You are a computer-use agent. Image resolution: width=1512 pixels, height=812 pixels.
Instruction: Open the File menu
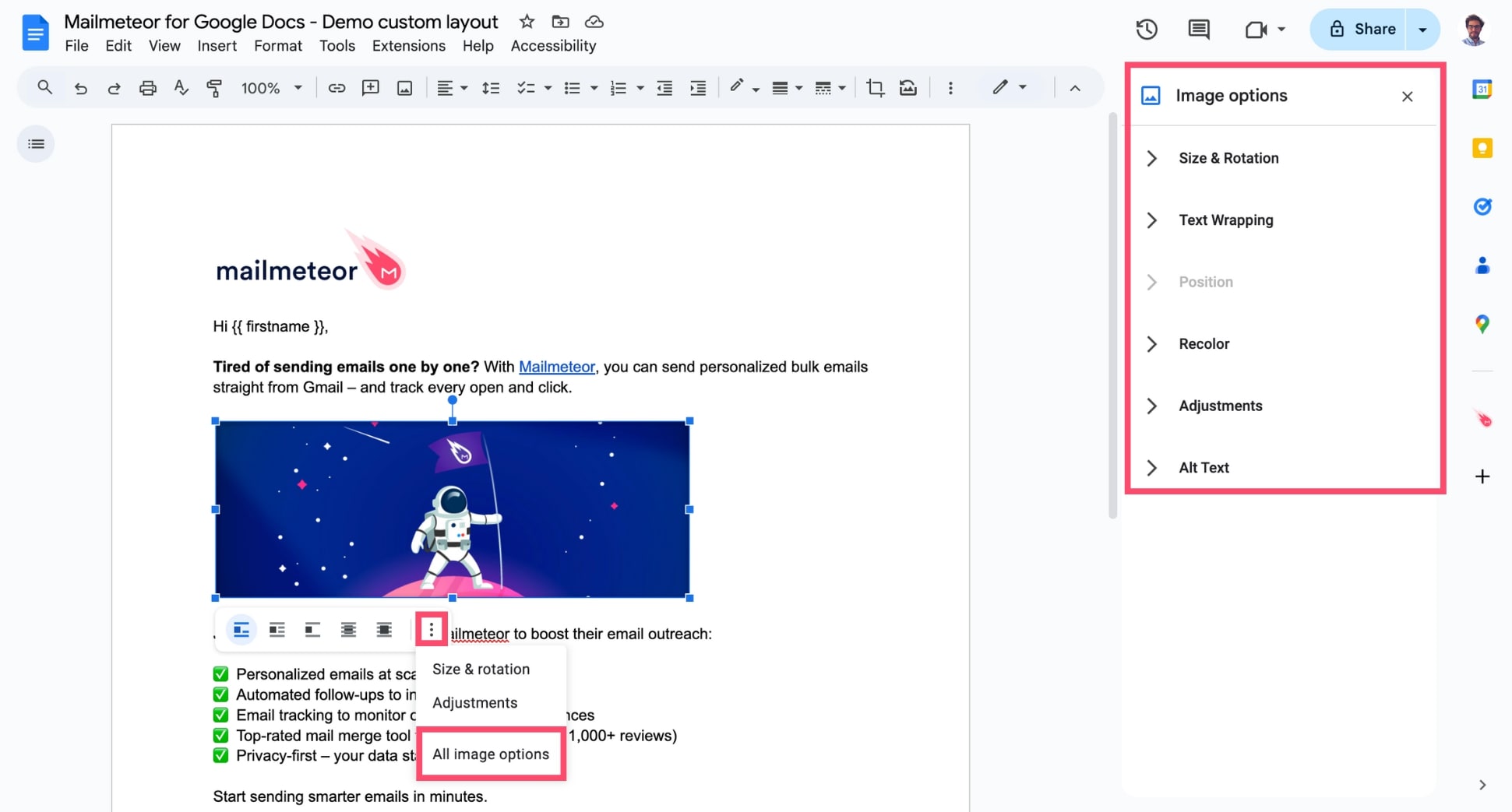click(x=76, y=46)
